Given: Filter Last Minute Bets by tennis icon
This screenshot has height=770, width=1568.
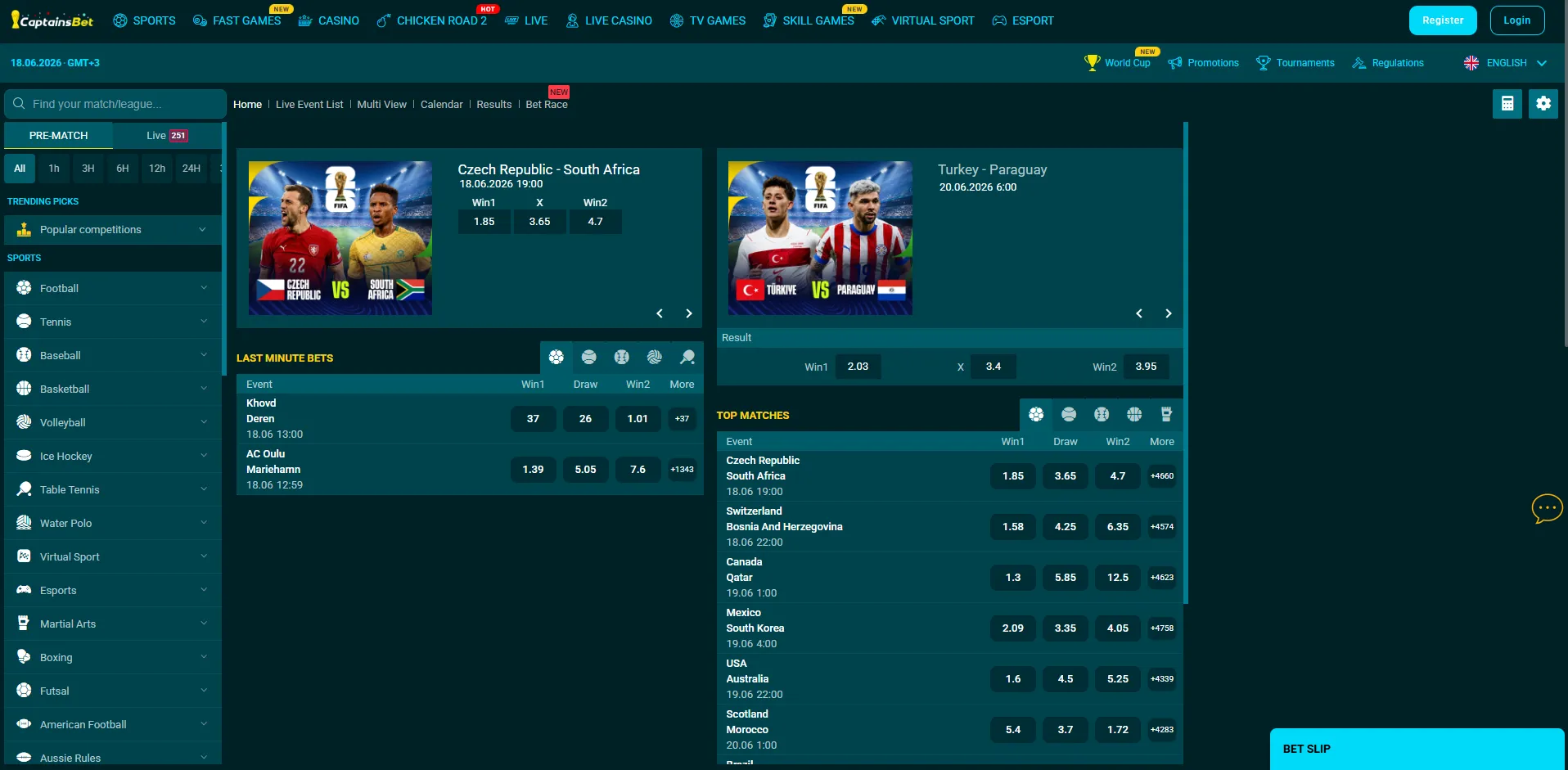Looking at the screenshot, I should point(589,358).
